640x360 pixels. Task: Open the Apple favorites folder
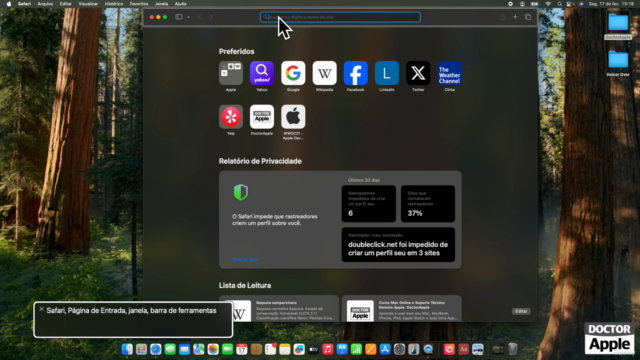tap(231, 73)
